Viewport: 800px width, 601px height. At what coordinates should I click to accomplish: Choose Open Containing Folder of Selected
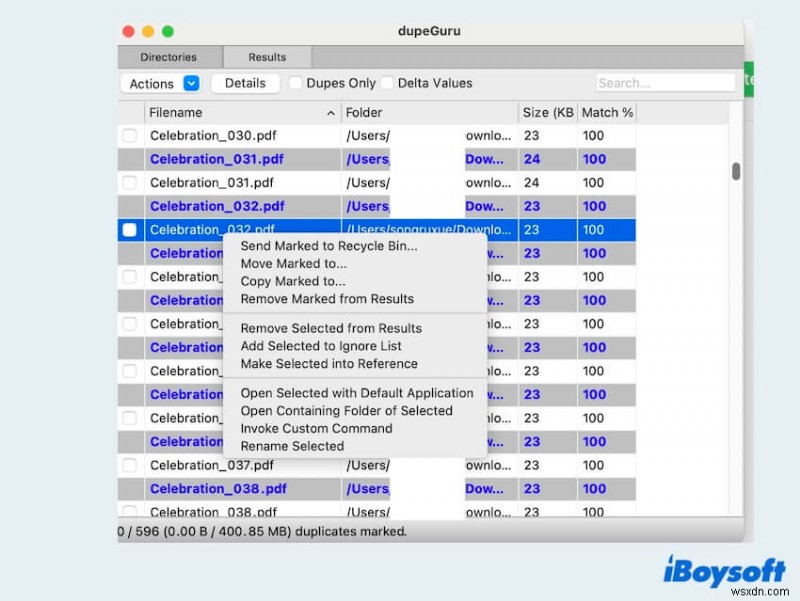pyautogui.click(x=346, y=411)
